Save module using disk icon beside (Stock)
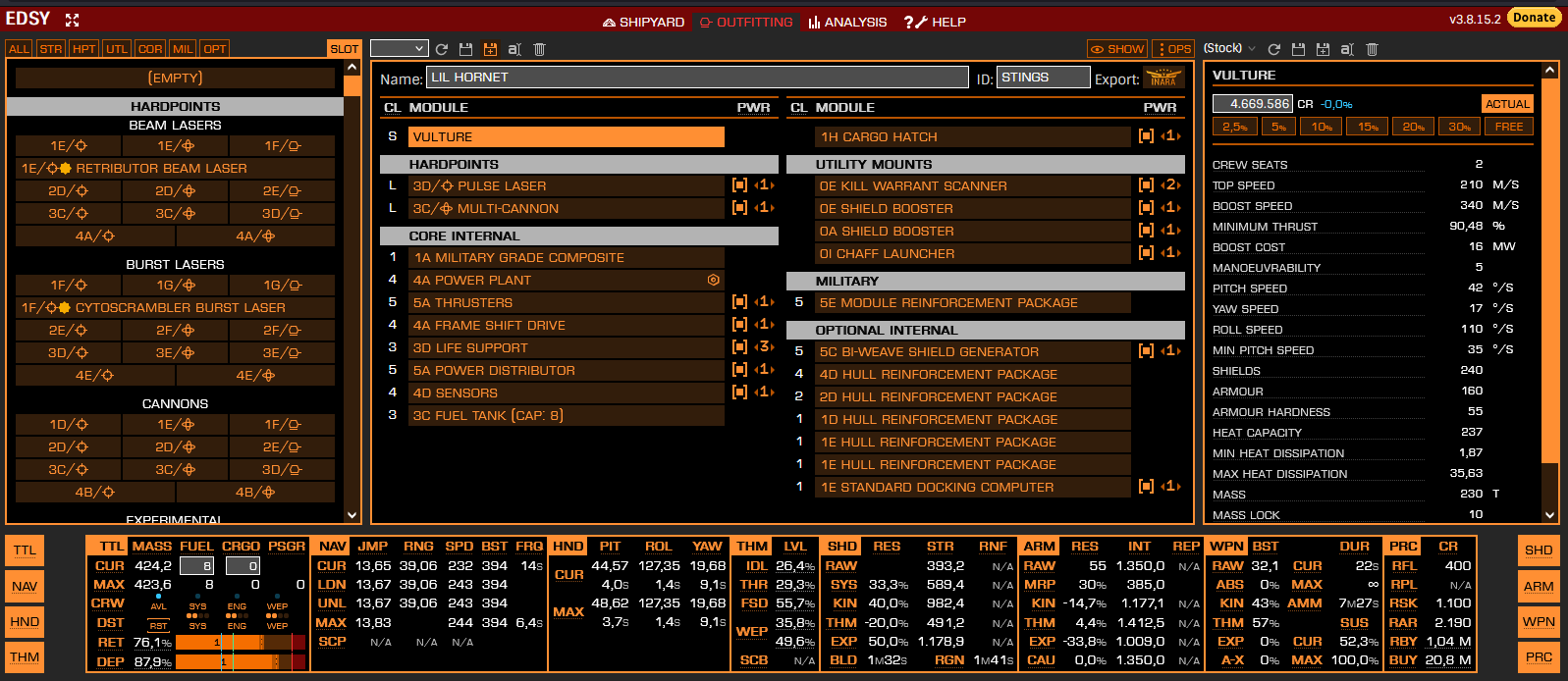The height and width of the screenshot is (681, 1568). click(1298, 49)
